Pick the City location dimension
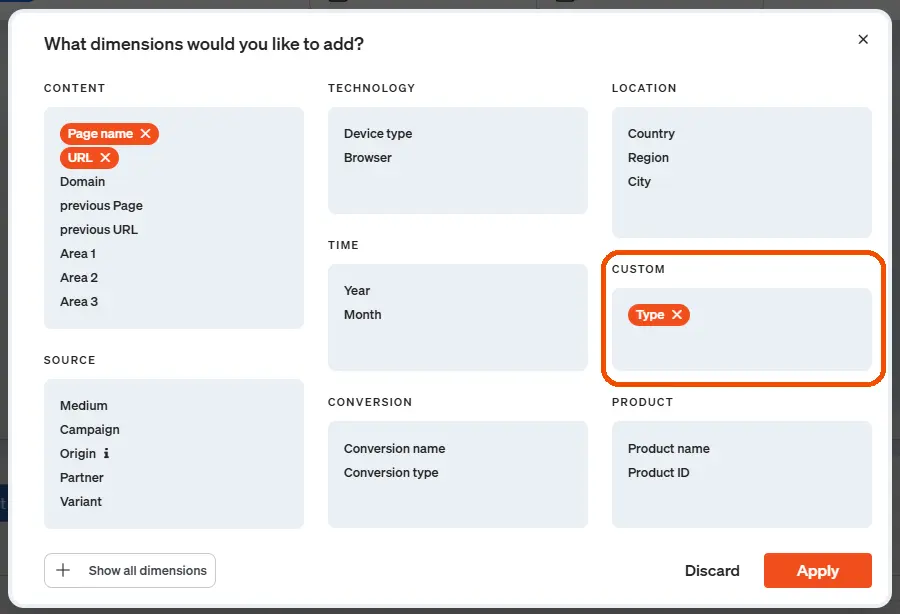Screen dimensions: 900x614 pyautogui.click(x=639, y=182)
